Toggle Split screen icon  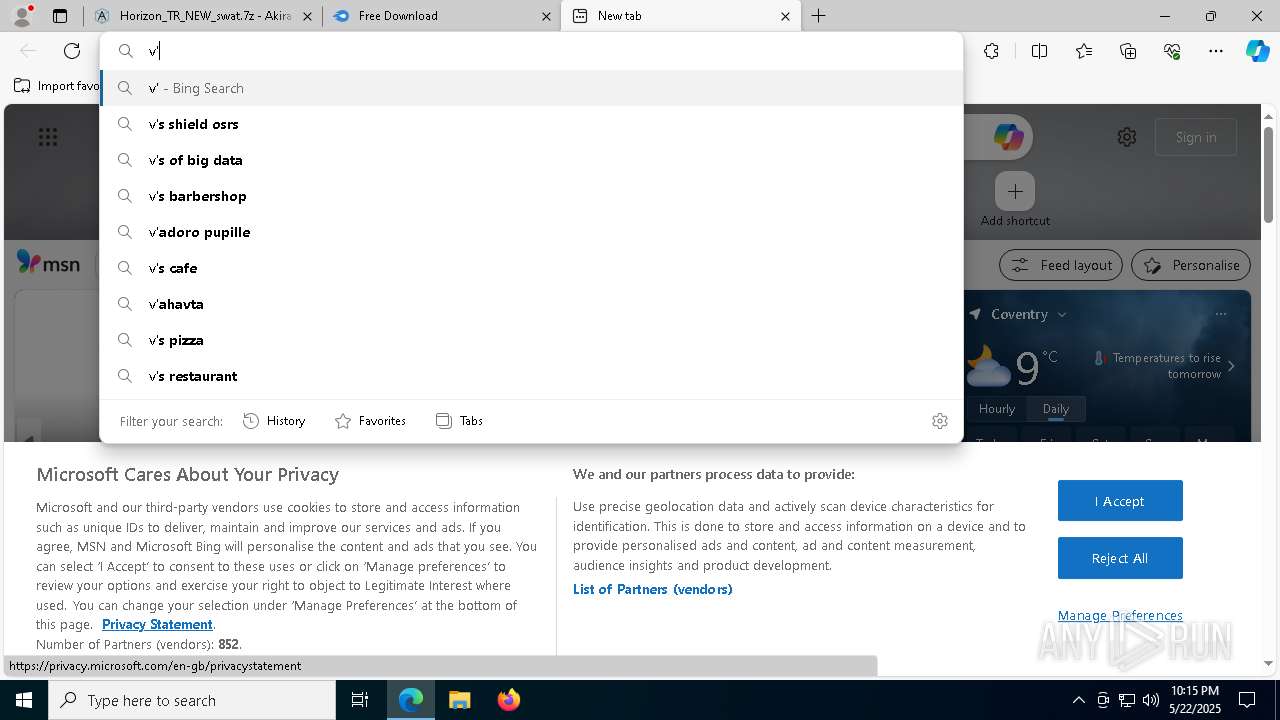point(1039,51)
